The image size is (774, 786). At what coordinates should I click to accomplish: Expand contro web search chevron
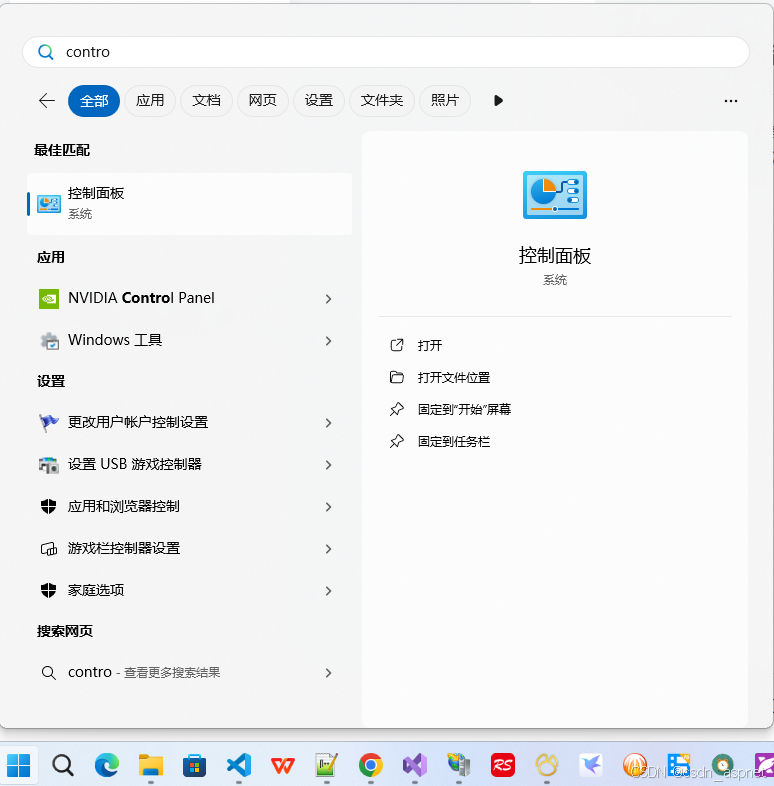point(328,673)
